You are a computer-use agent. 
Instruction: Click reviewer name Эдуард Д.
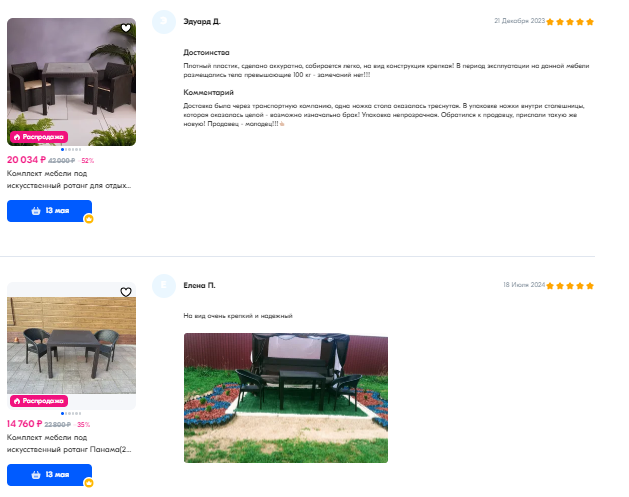tap(202, 21)
